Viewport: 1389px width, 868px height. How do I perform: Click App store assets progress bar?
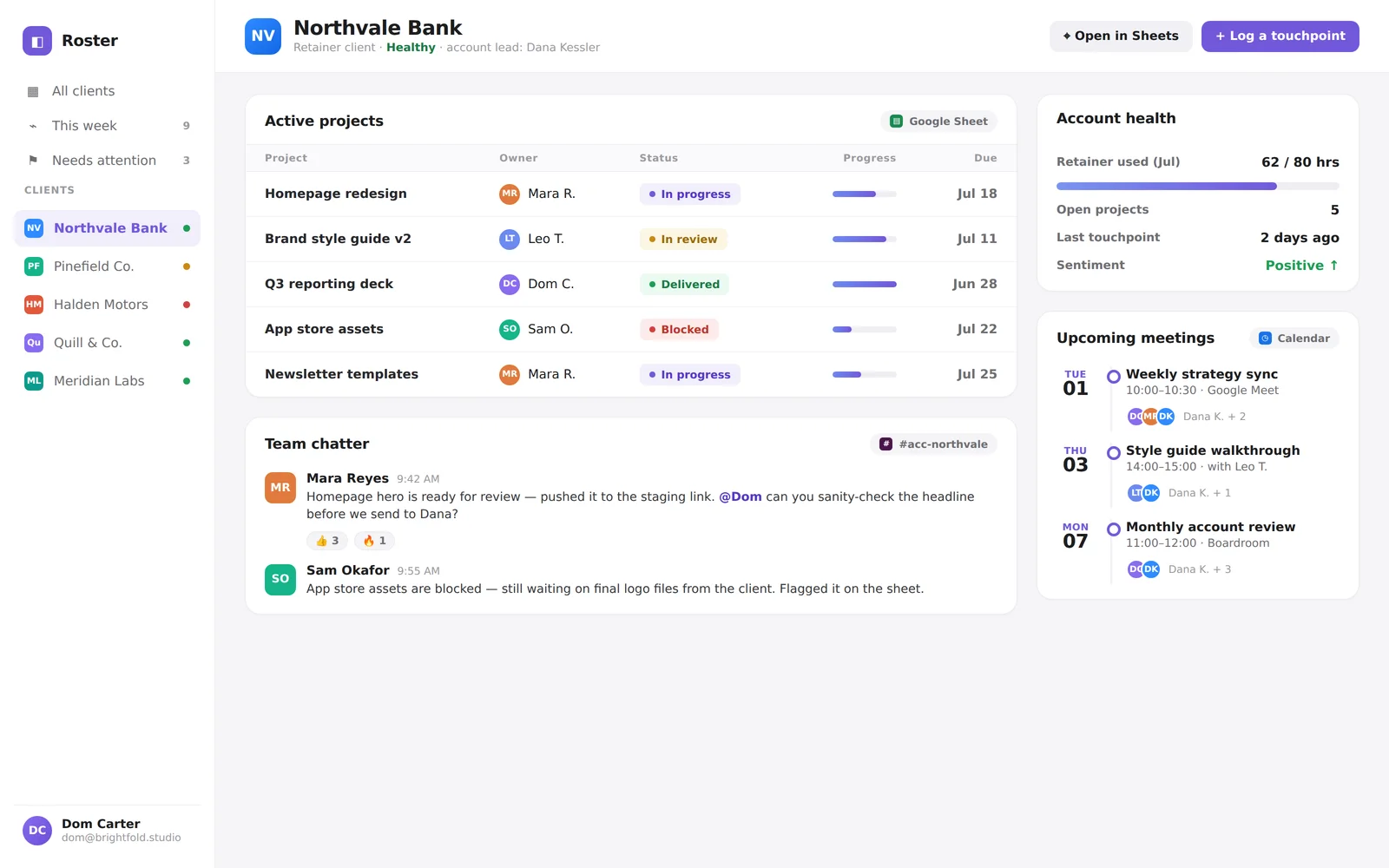click(865, 330)
